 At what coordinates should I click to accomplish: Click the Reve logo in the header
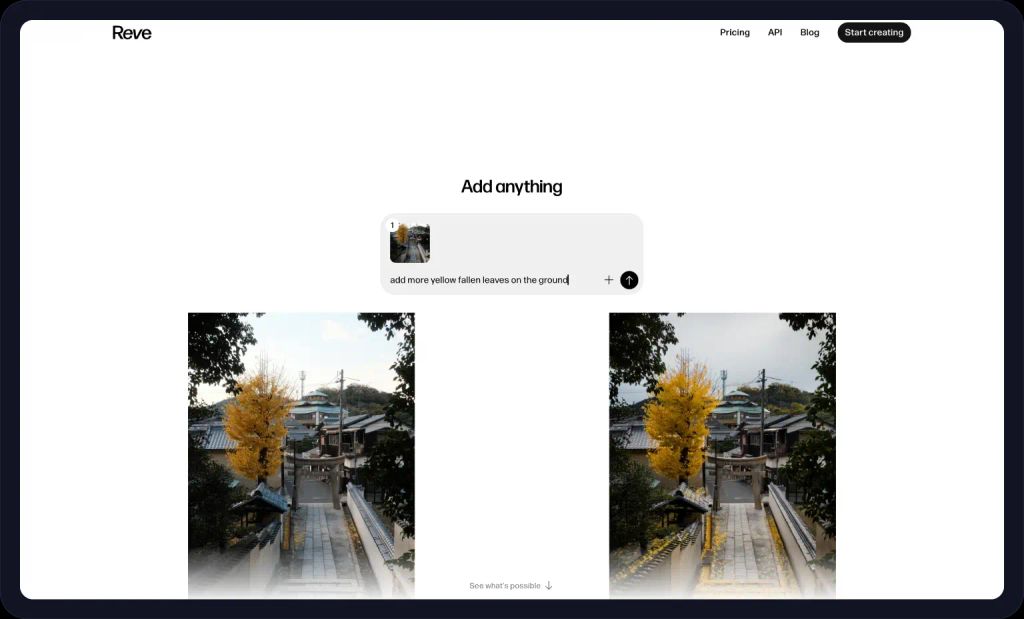coord(131,32)
